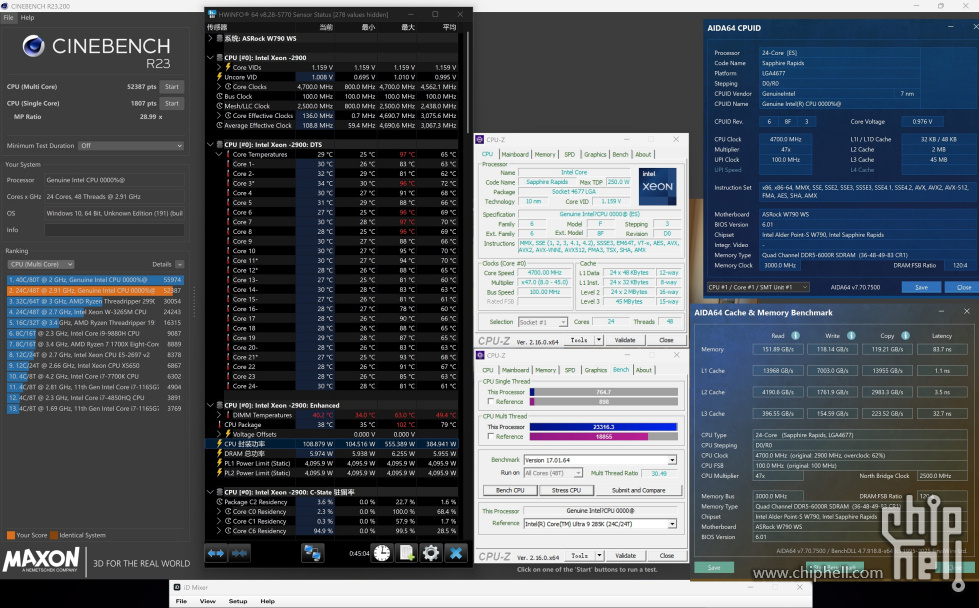Click the info icon beside Write in AIDA64
Screen dimensions: 979x608
pos(850,336)
